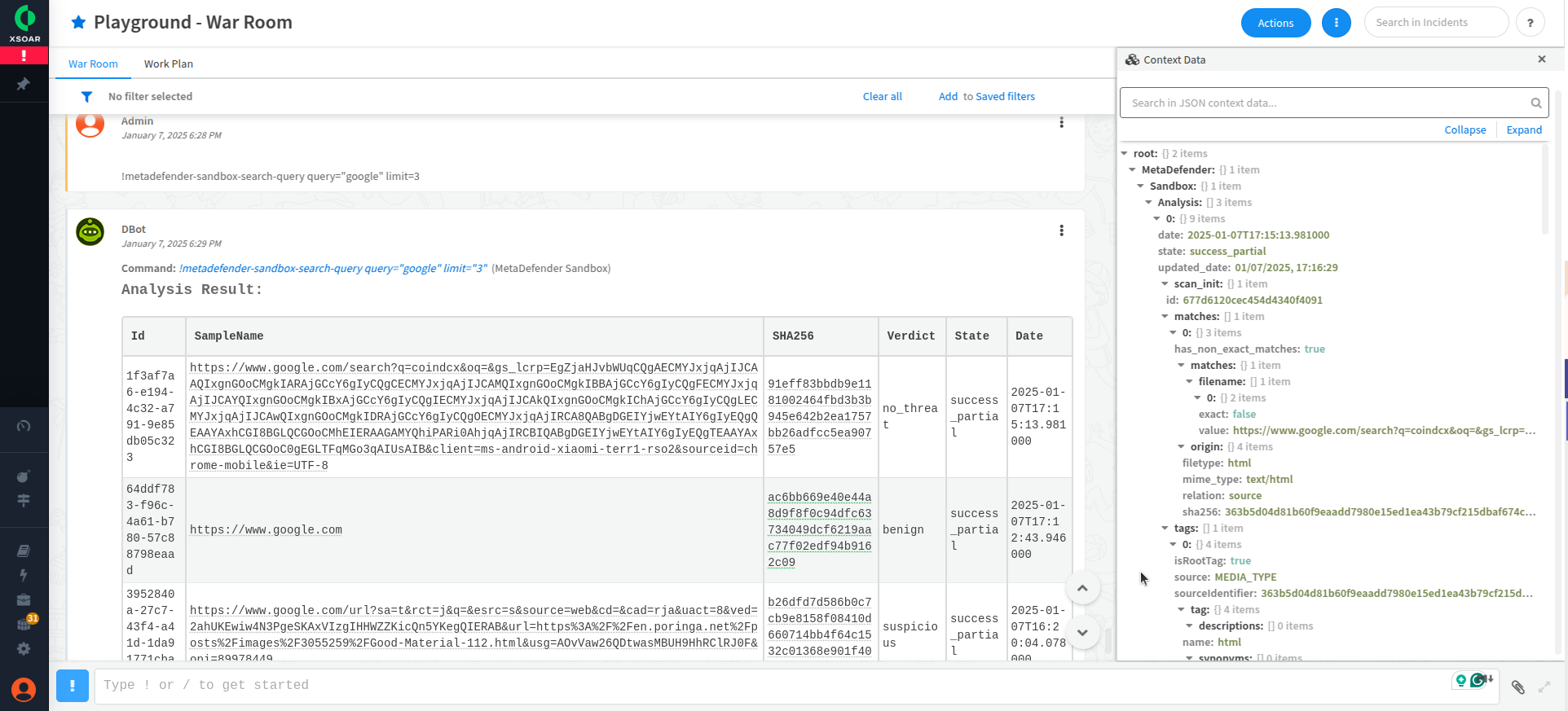Open Settings gear icon in sidebar

coord(24,649)
